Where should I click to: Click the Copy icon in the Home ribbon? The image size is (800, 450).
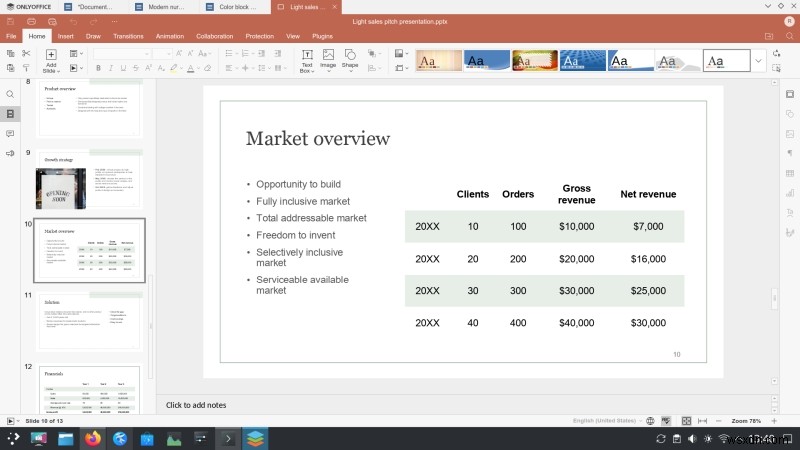point(10,54)
